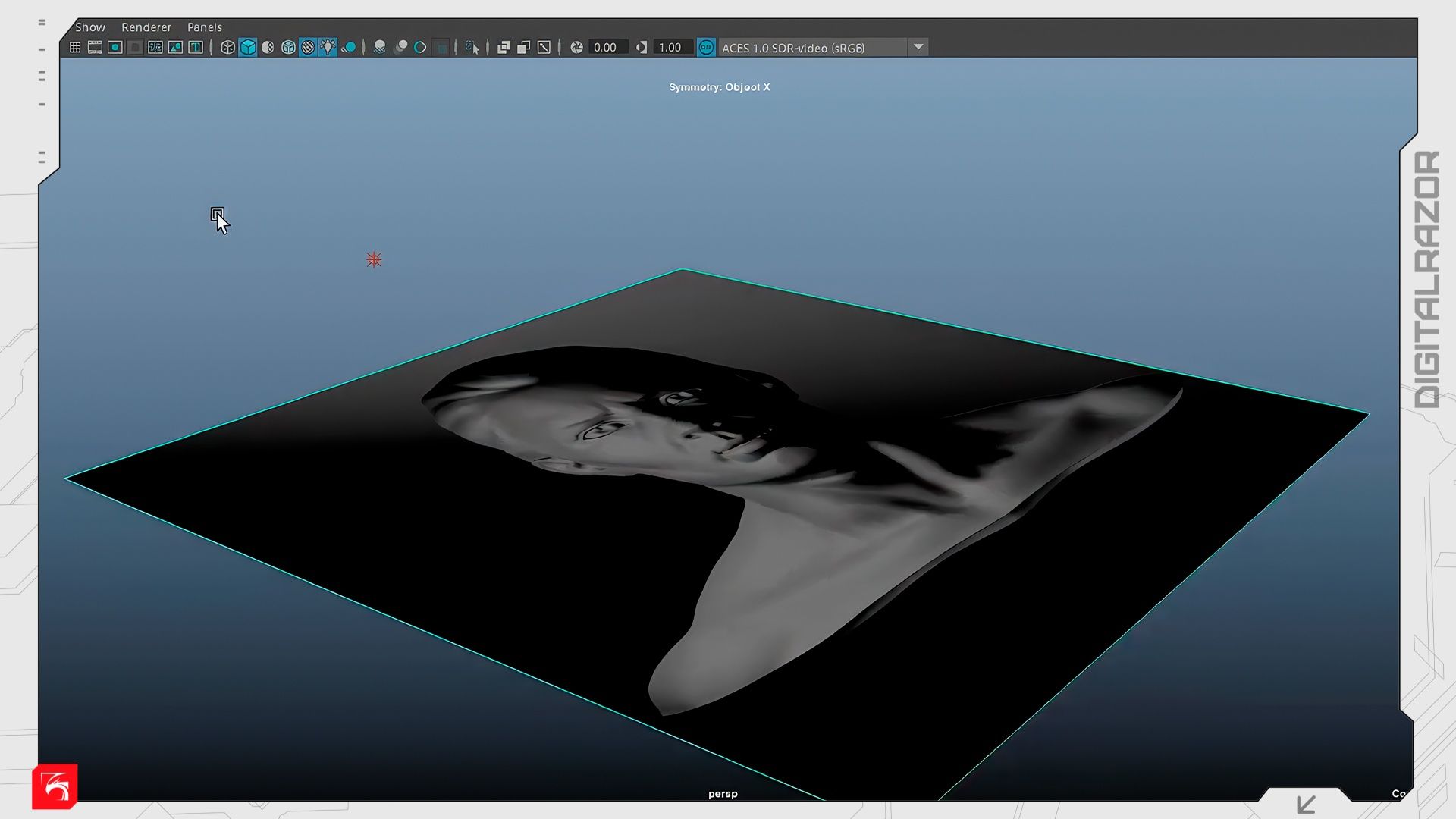Click the gamma value field 1.00
Viewport: 1456px width, 819px height.
(x=671, y=47)
